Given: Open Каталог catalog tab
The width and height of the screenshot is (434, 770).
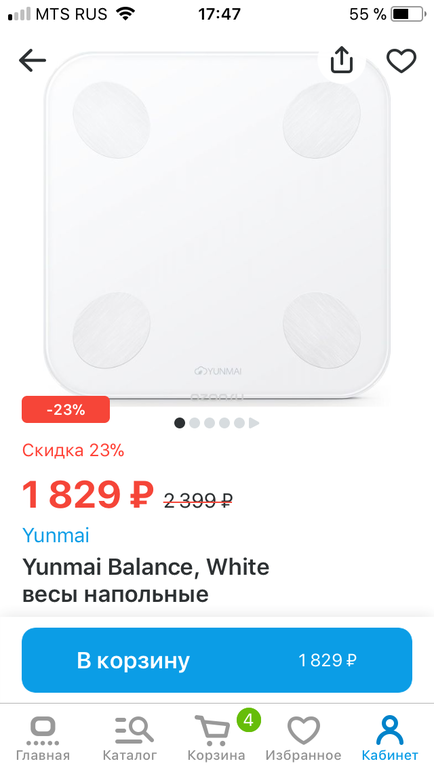Looking at the screenshot, I should point(130,738).
